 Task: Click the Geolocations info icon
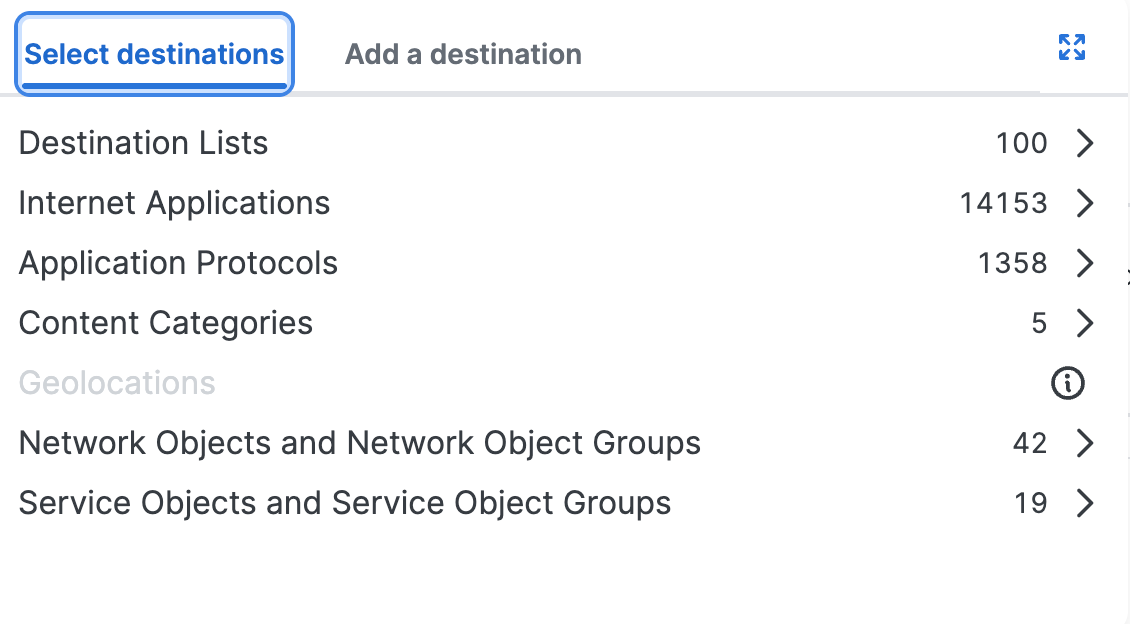(1067, 383)
